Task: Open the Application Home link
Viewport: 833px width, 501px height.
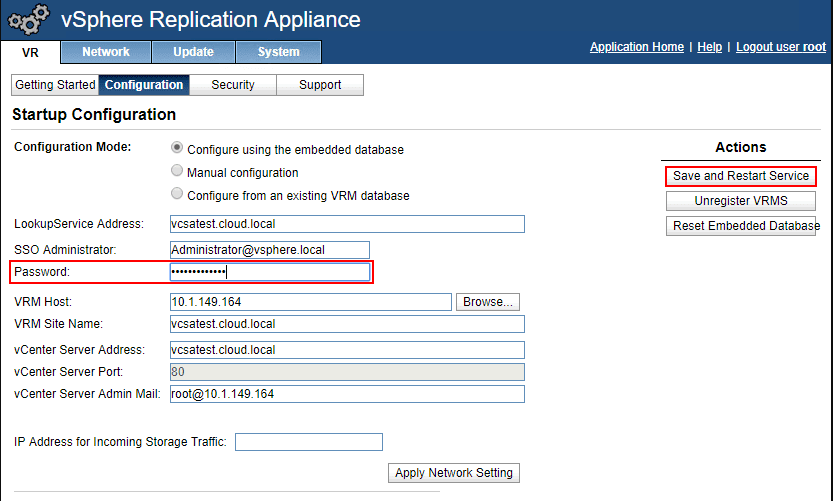Action: click(636, 47)
